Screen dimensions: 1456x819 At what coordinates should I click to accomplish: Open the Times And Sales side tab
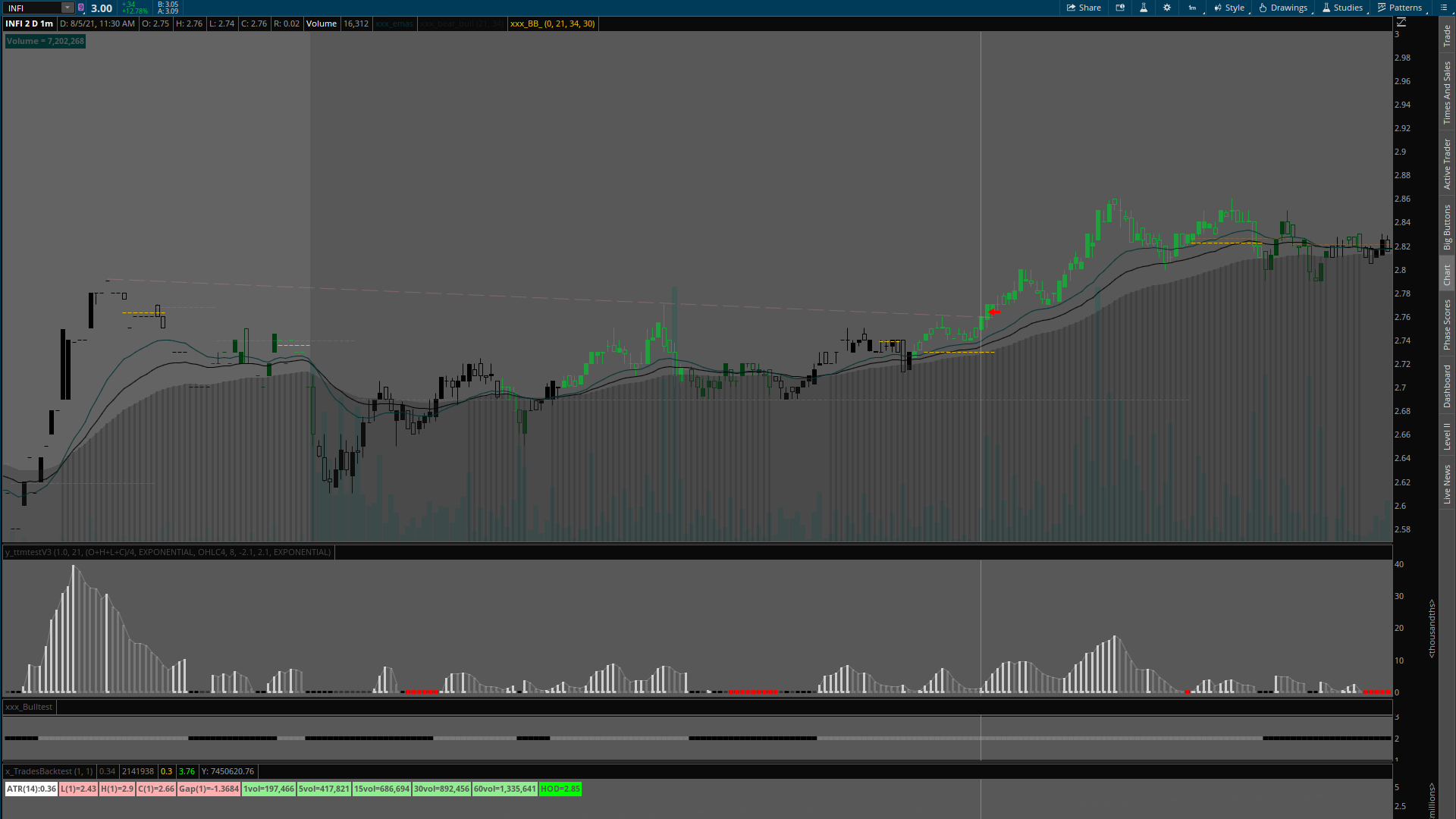point(1447,93)
